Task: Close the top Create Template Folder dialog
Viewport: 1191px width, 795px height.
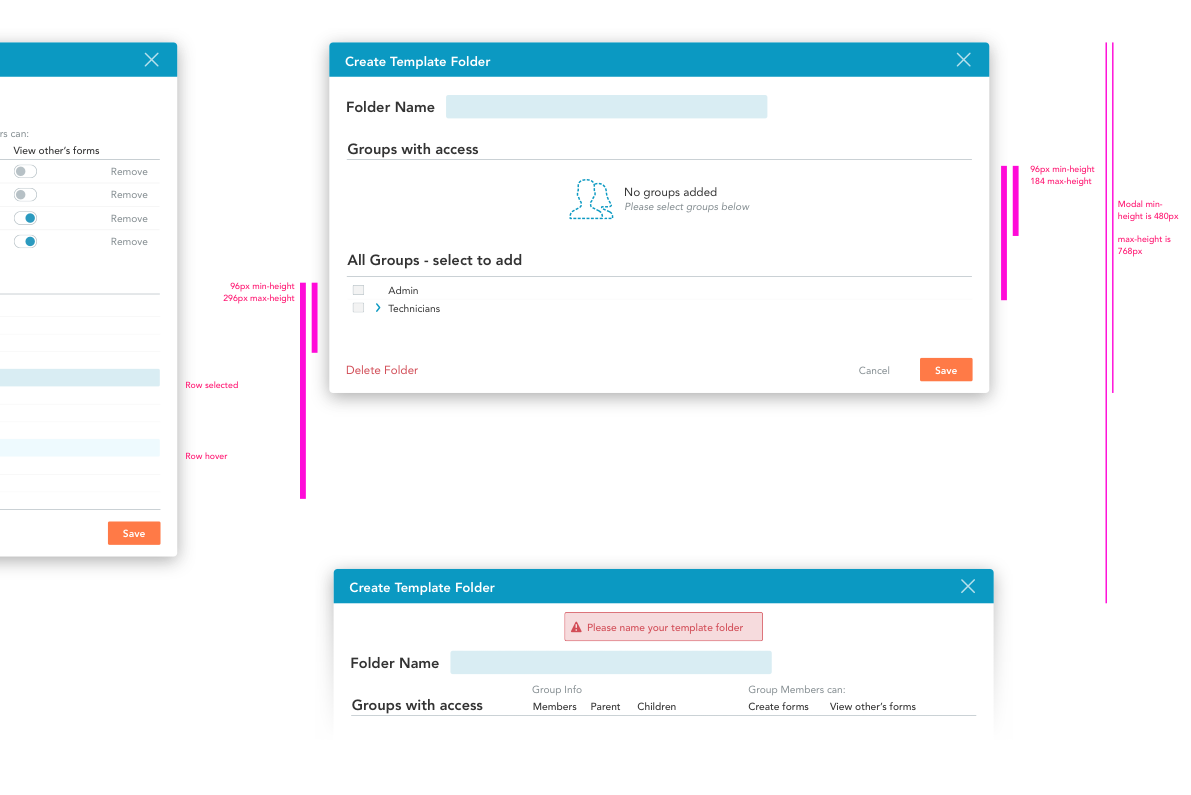Action: (963, 60)
